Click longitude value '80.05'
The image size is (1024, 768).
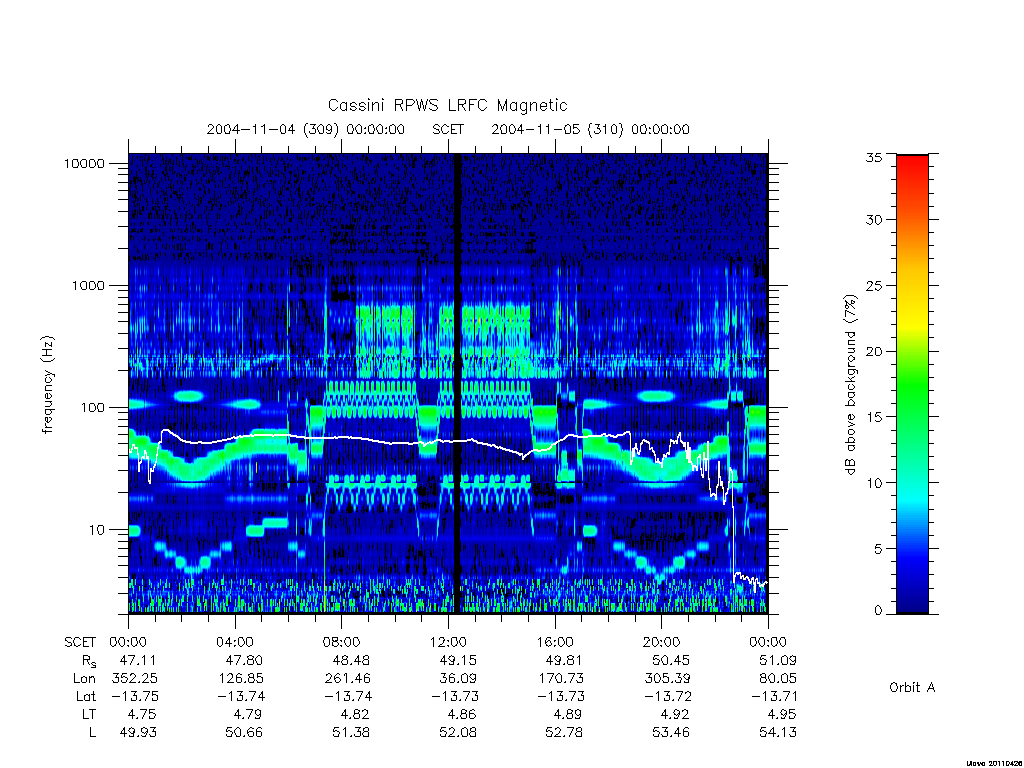(778, 679)
